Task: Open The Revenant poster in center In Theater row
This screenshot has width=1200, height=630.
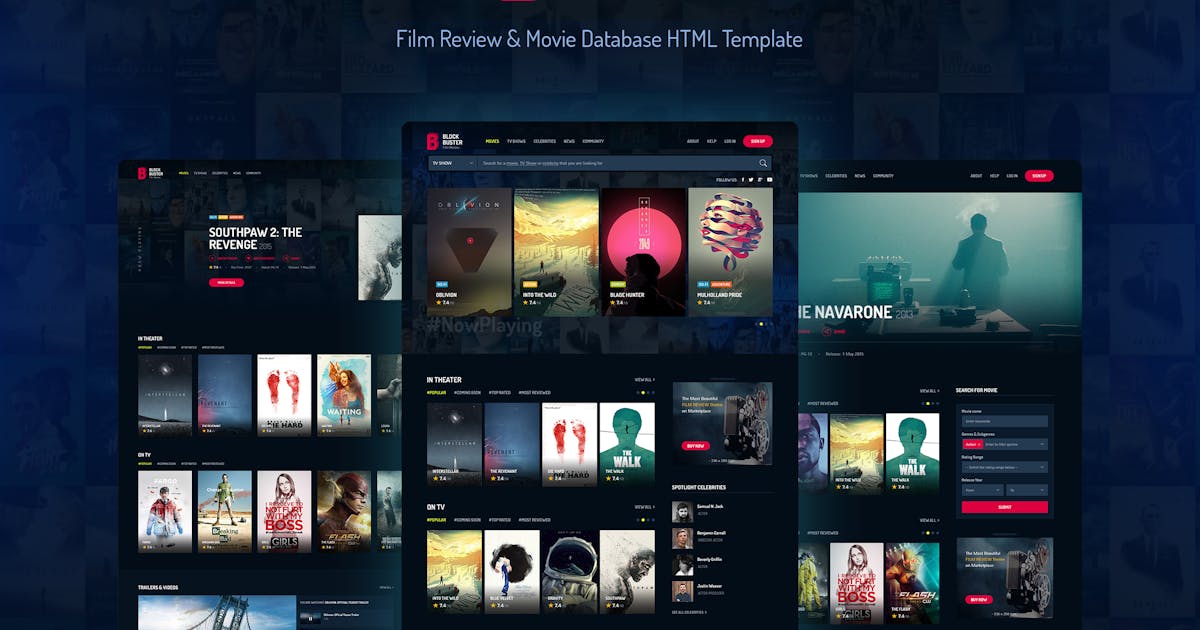Action: coord(512,445)
